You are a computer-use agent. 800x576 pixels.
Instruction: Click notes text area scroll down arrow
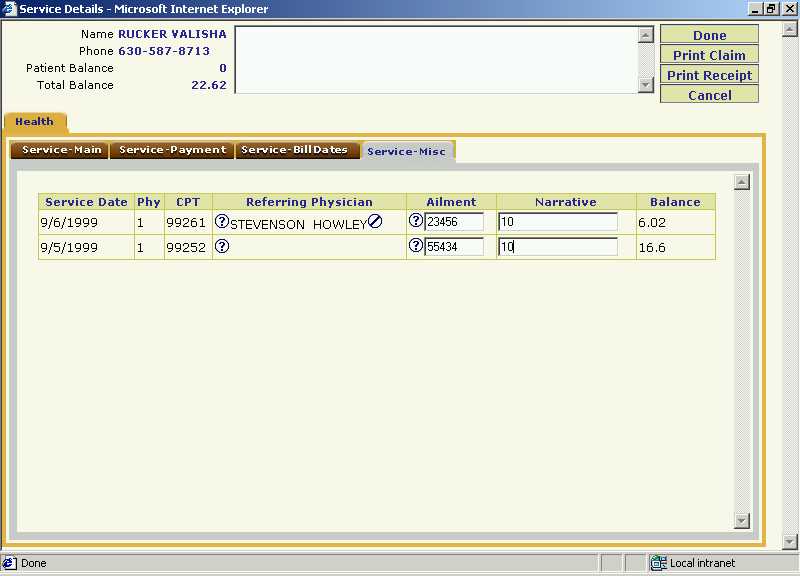click(646, 85)
